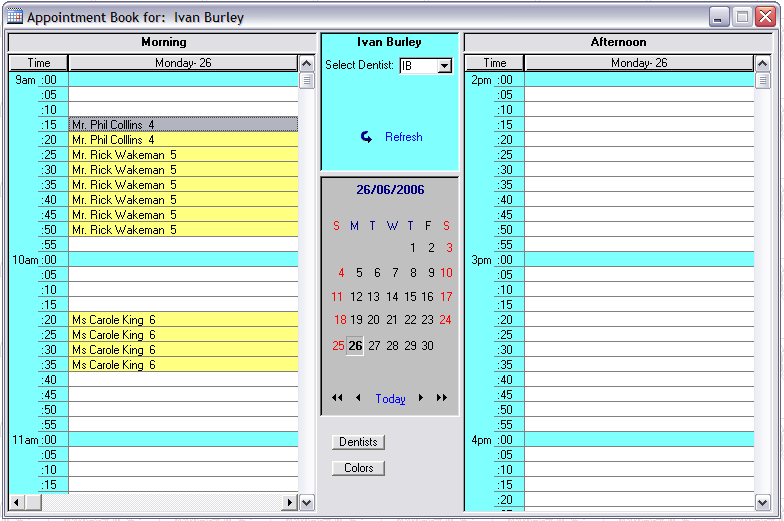Viewport: 784px width, 521px height.
Task: Go to next month with right arrow
Action: [421, 398]
